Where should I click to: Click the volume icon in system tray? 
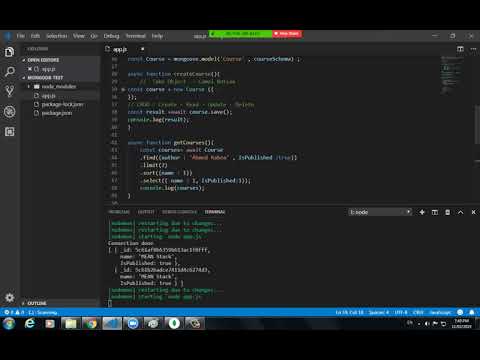pyautogui.click(x=427, y=324)
